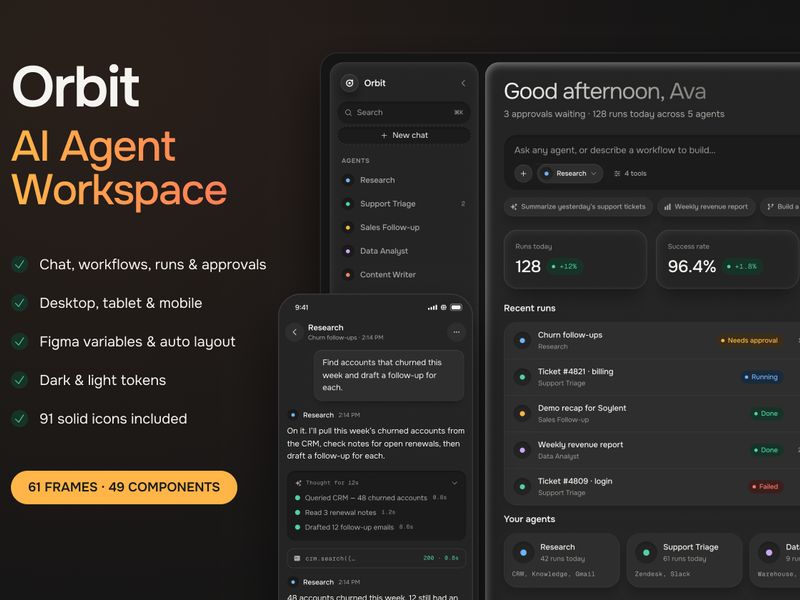
Task: Click the plus attach button in prompt box
Action: [523, 173]
